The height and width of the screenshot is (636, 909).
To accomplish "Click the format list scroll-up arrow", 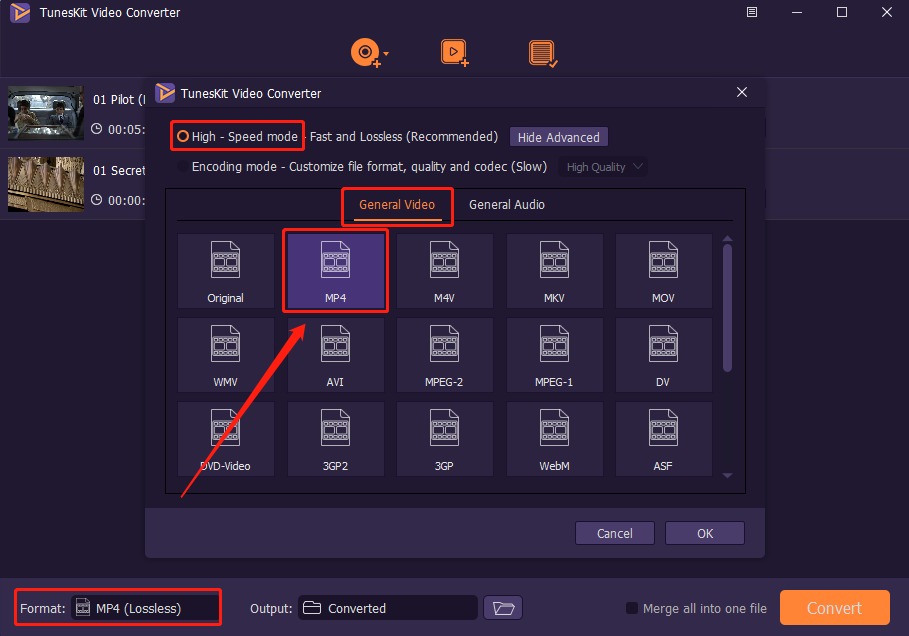I will pos(728,238).
